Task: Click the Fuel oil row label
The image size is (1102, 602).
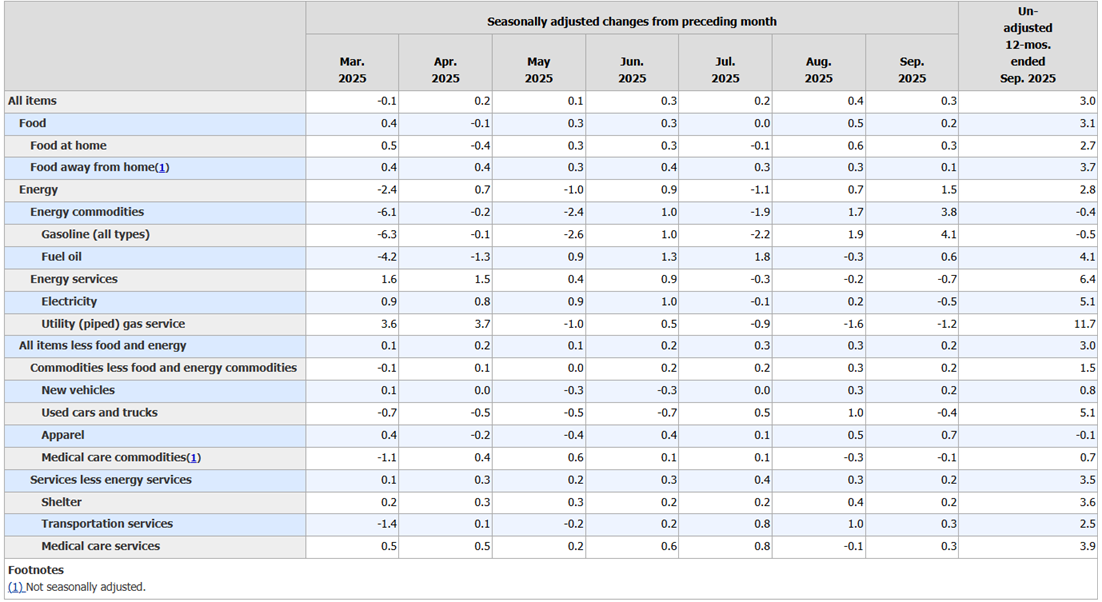Action: click(61, 257)
